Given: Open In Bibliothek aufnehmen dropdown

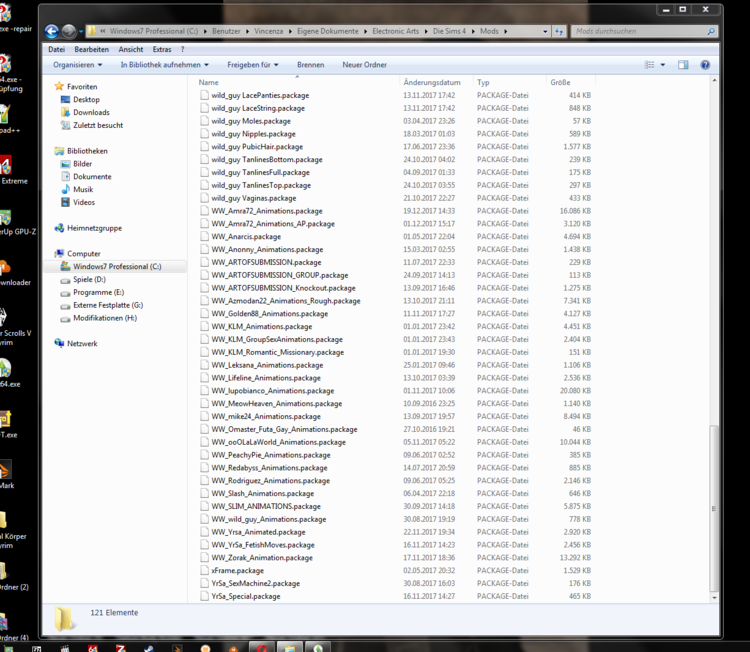Looking at the screenshot, I should (165, 65).
